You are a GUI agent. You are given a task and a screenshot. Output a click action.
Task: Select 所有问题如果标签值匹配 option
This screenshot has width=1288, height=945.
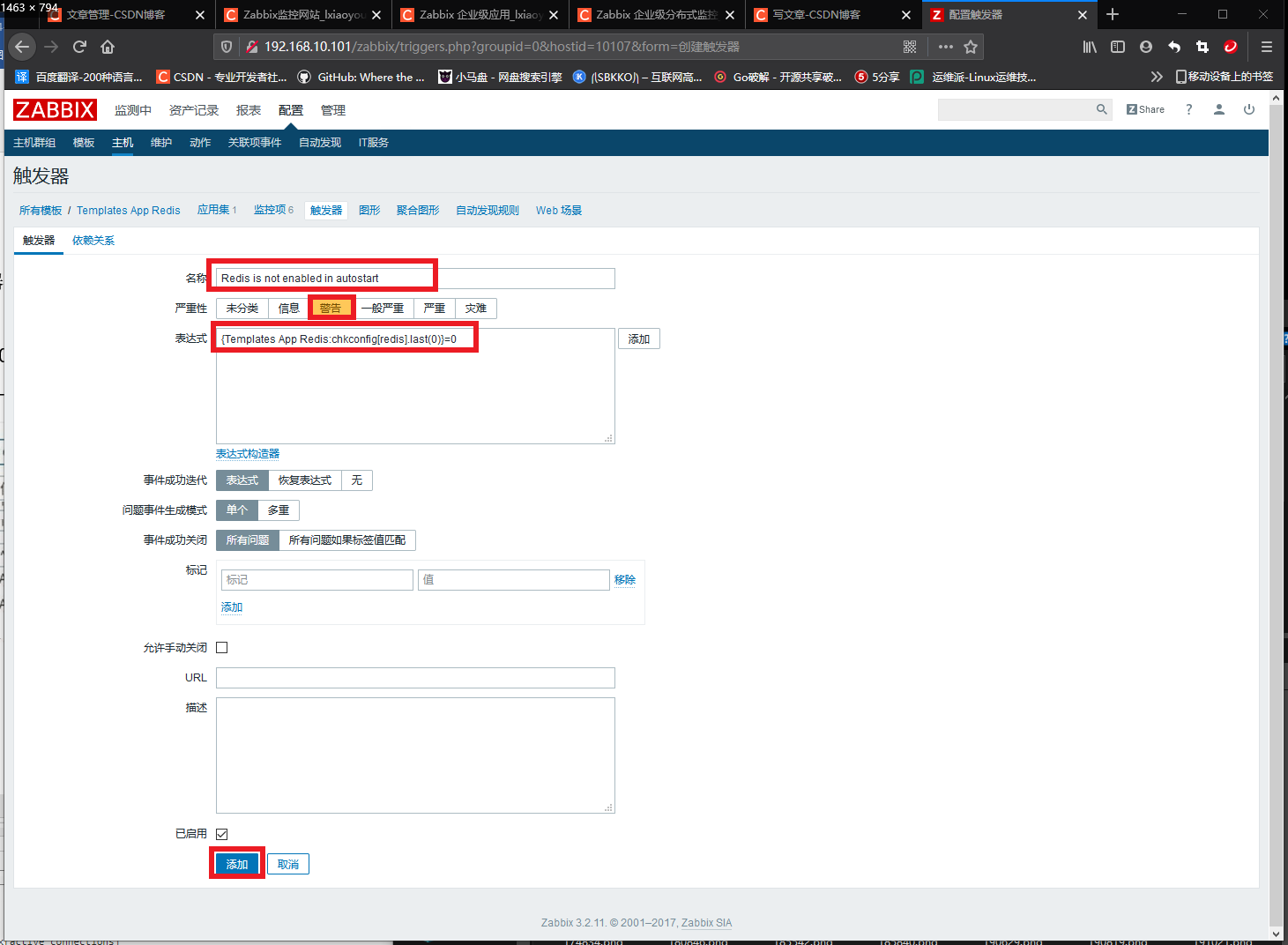(x=347, y=540)
